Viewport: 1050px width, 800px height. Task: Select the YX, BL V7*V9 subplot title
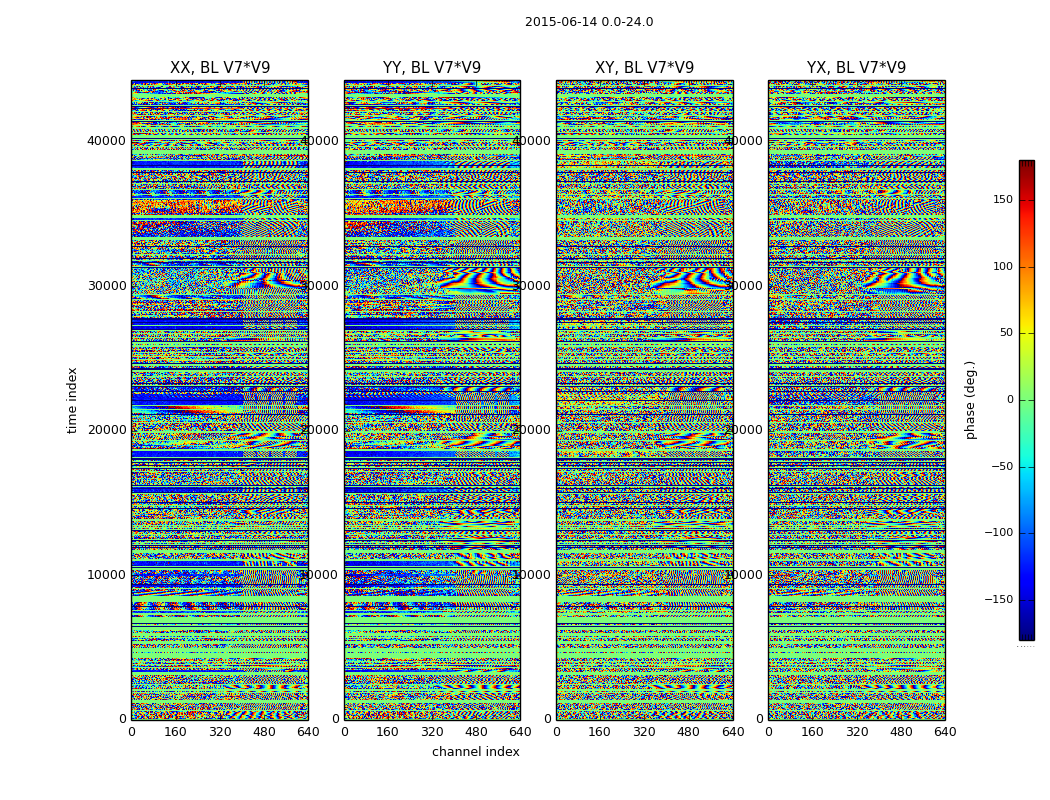click(856, 68)
